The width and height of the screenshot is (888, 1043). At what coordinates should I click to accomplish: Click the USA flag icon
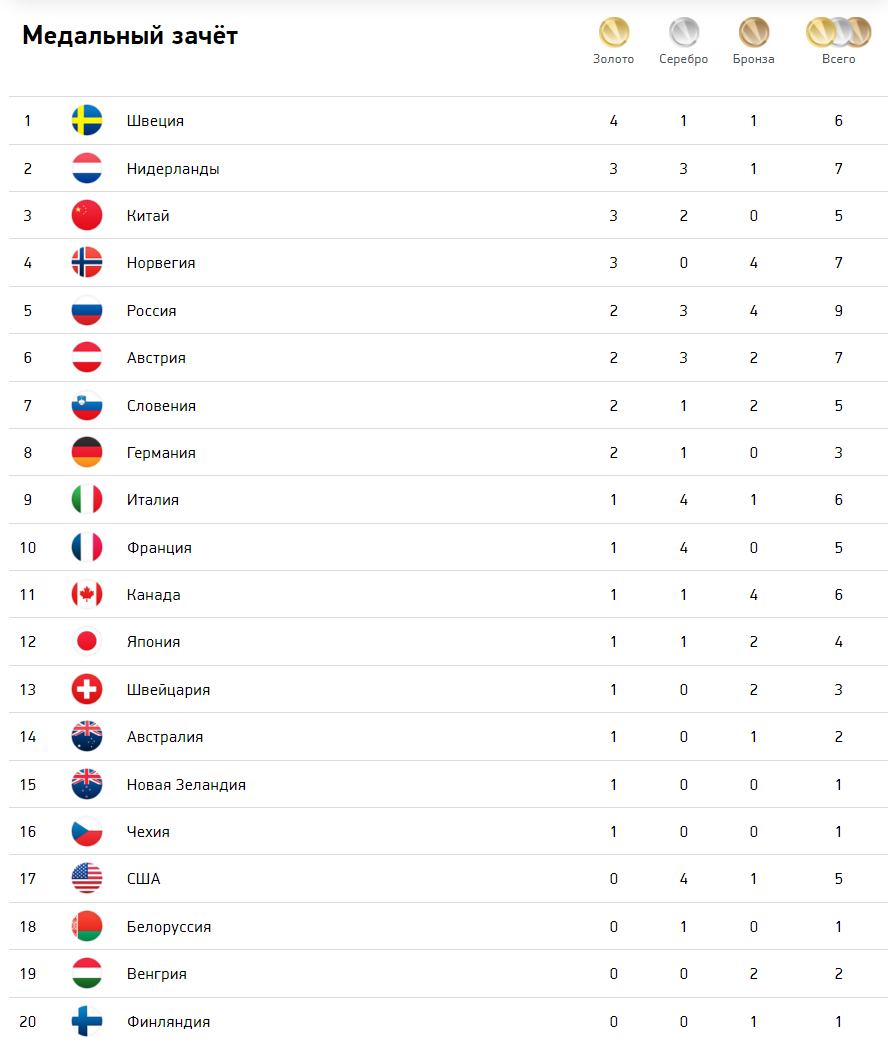pos(87,879)
